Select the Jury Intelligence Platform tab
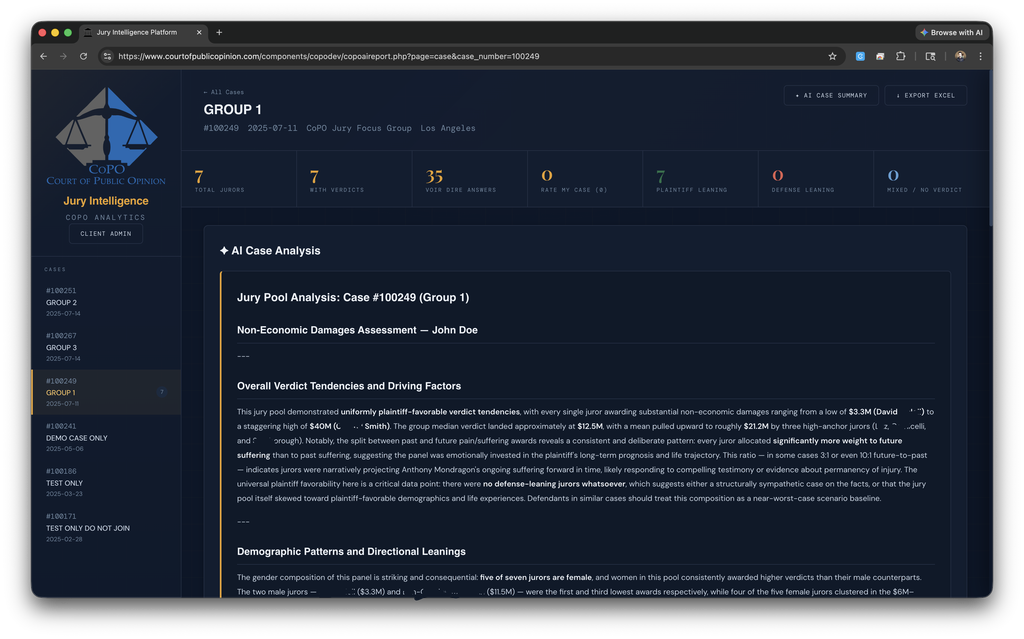 click(142, 32)
